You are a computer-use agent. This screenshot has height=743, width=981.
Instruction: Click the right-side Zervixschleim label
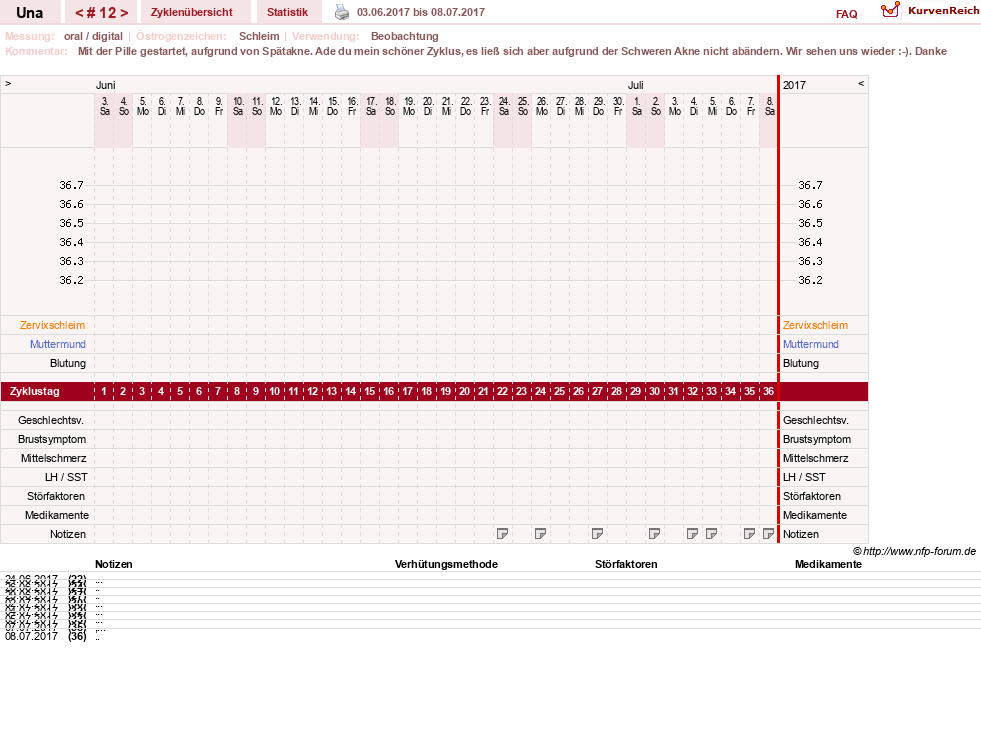[815, 325]
